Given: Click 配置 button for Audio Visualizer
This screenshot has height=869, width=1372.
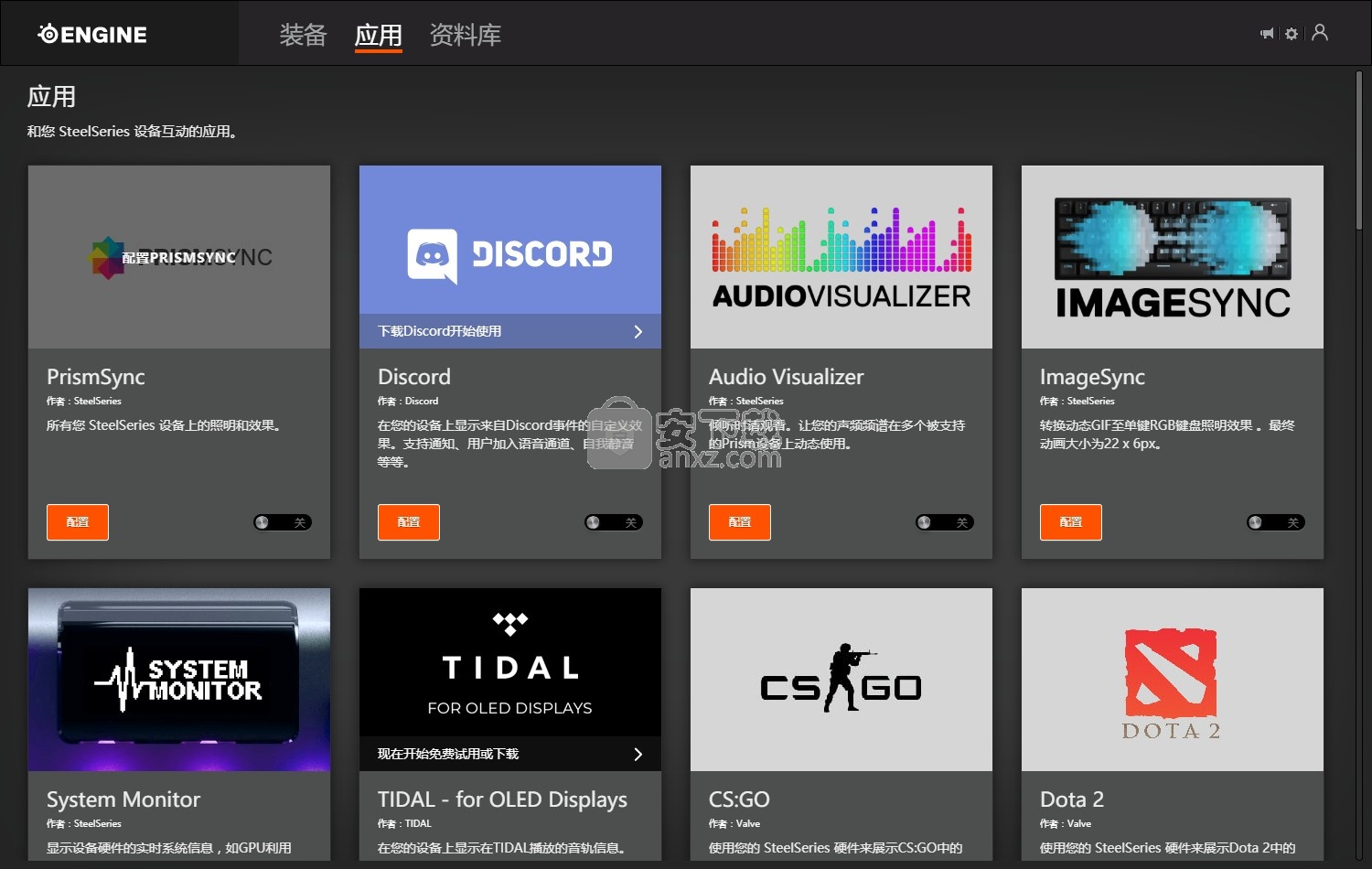Looking at the screenshot, I should point(740,522).
